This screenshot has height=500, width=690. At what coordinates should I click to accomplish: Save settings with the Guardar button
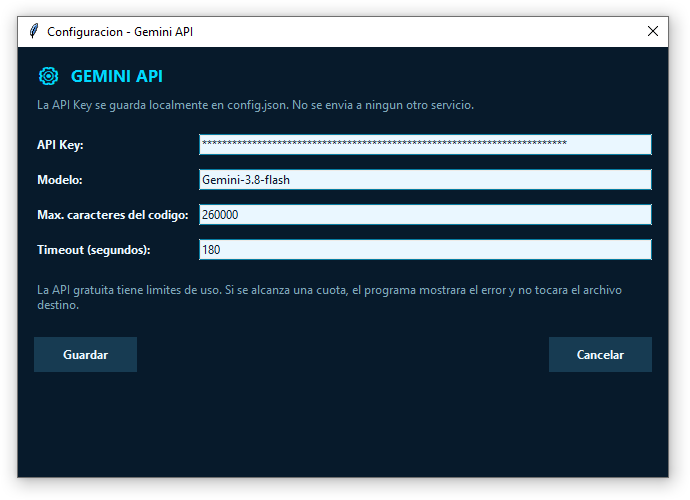(x=85, y=355)
